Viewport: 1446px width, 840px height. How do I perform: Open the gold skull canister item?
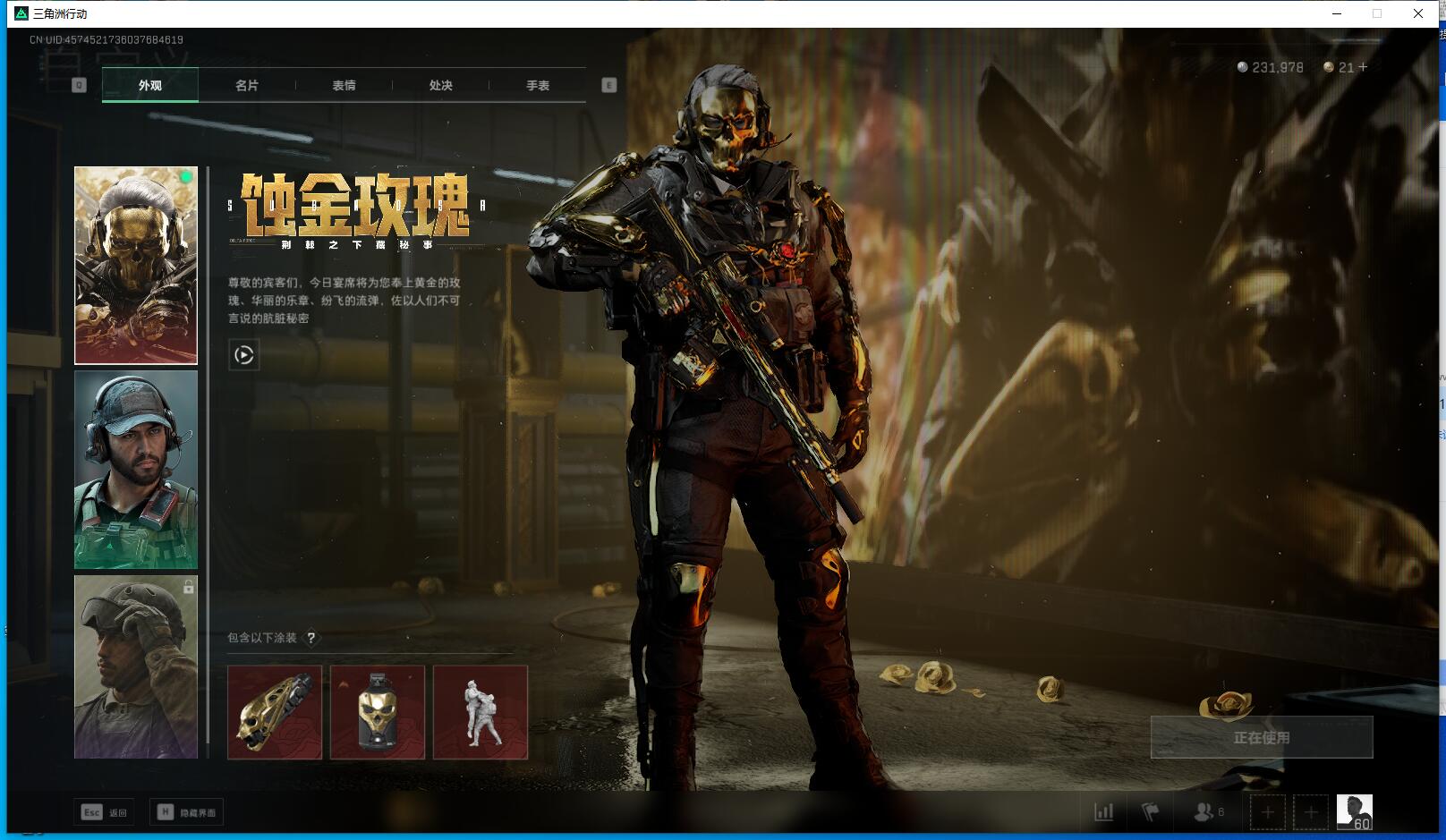pos(378,712)
